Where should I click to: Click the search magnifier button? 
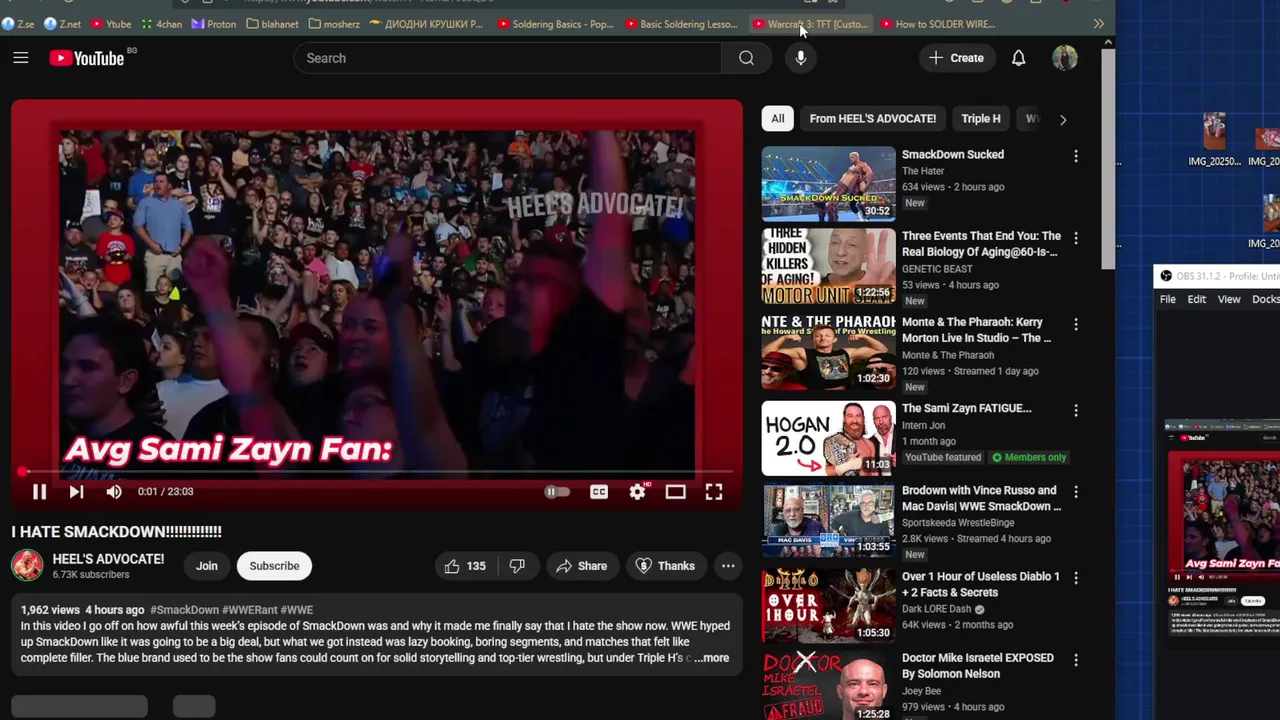coord(746,58)
